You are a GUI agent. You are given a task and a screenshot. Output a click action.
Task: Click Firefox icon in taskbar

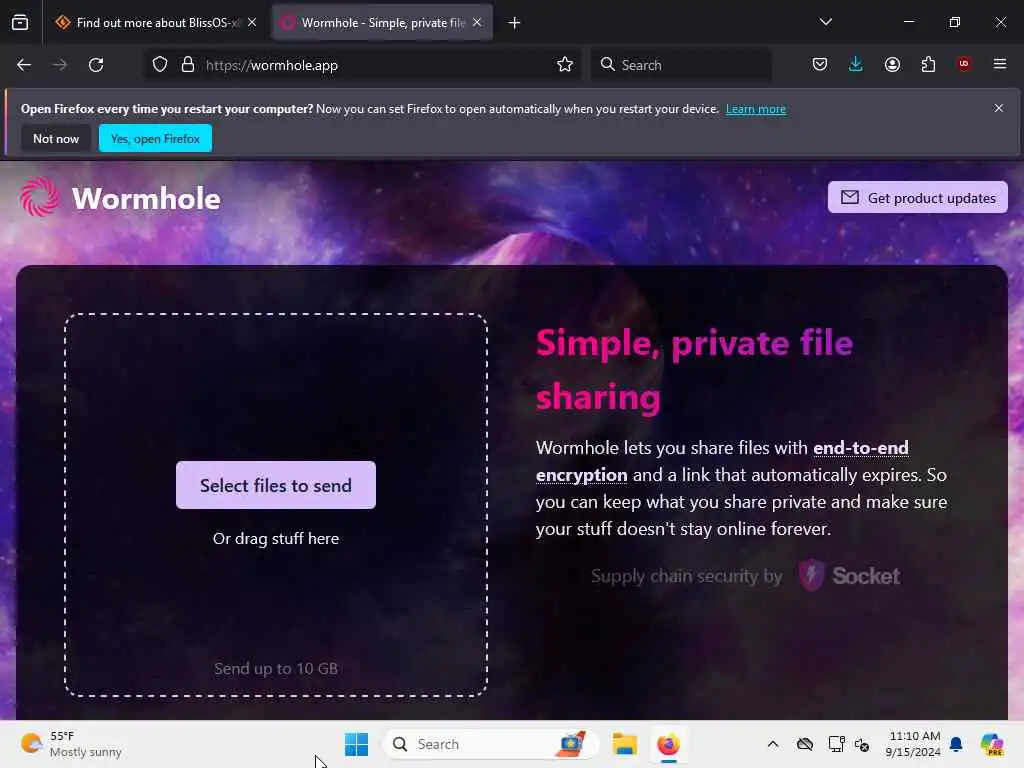point(668,744)
